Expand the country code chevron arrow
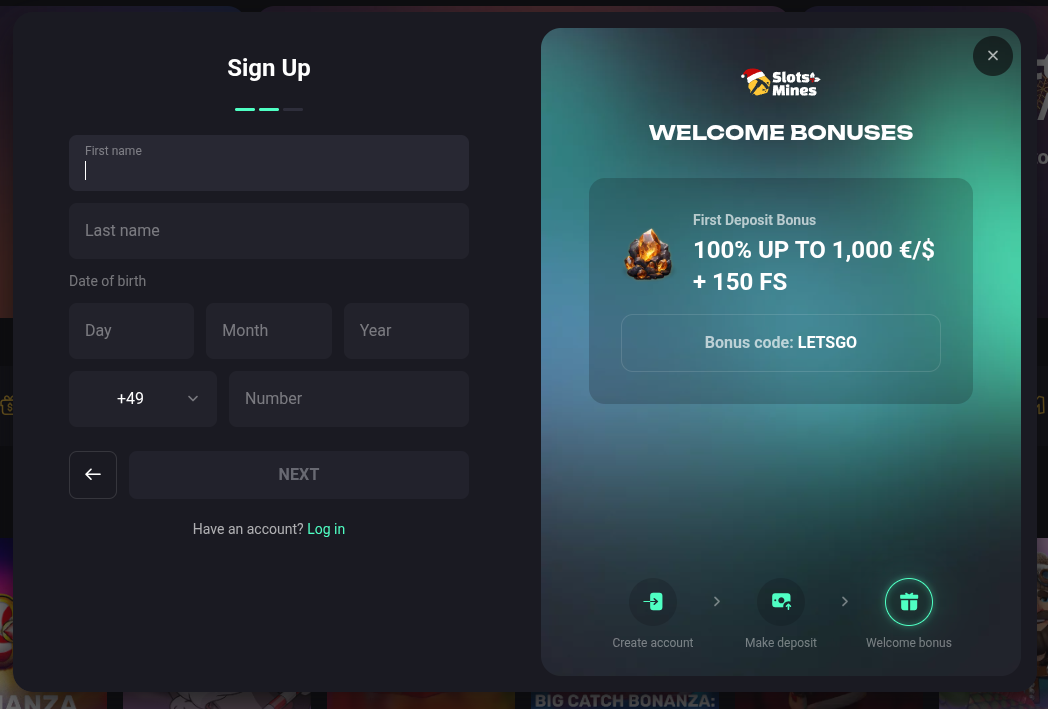Screen dimensions: 1048x709 coord(193,399)
